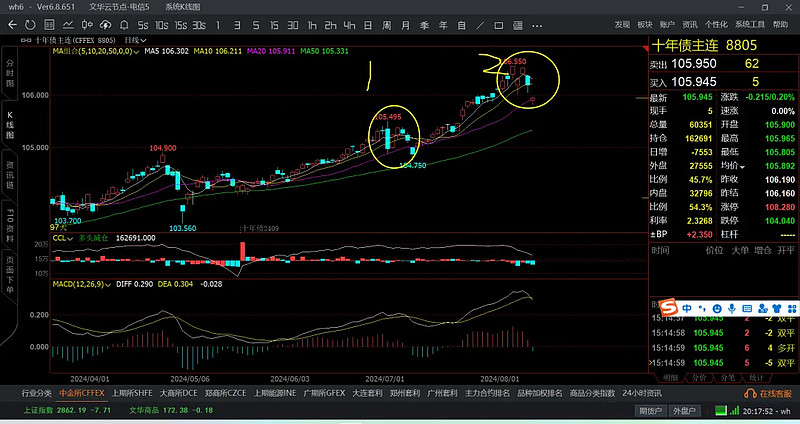Open Sogou soft keyboard icon

click(x=747, y=308)
